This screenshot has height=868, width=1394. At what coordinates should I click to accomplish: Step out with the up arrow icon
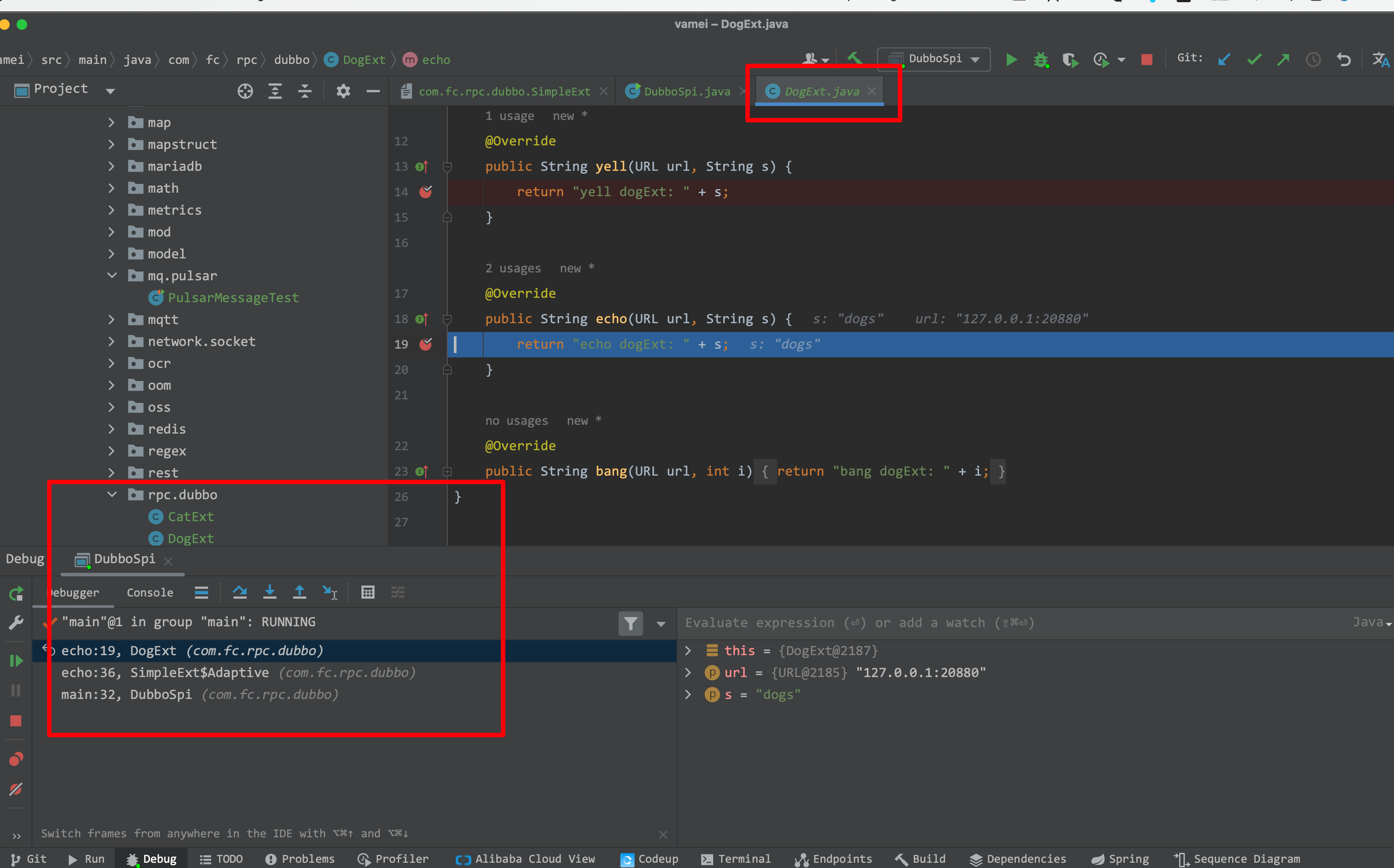pos(300,592)
